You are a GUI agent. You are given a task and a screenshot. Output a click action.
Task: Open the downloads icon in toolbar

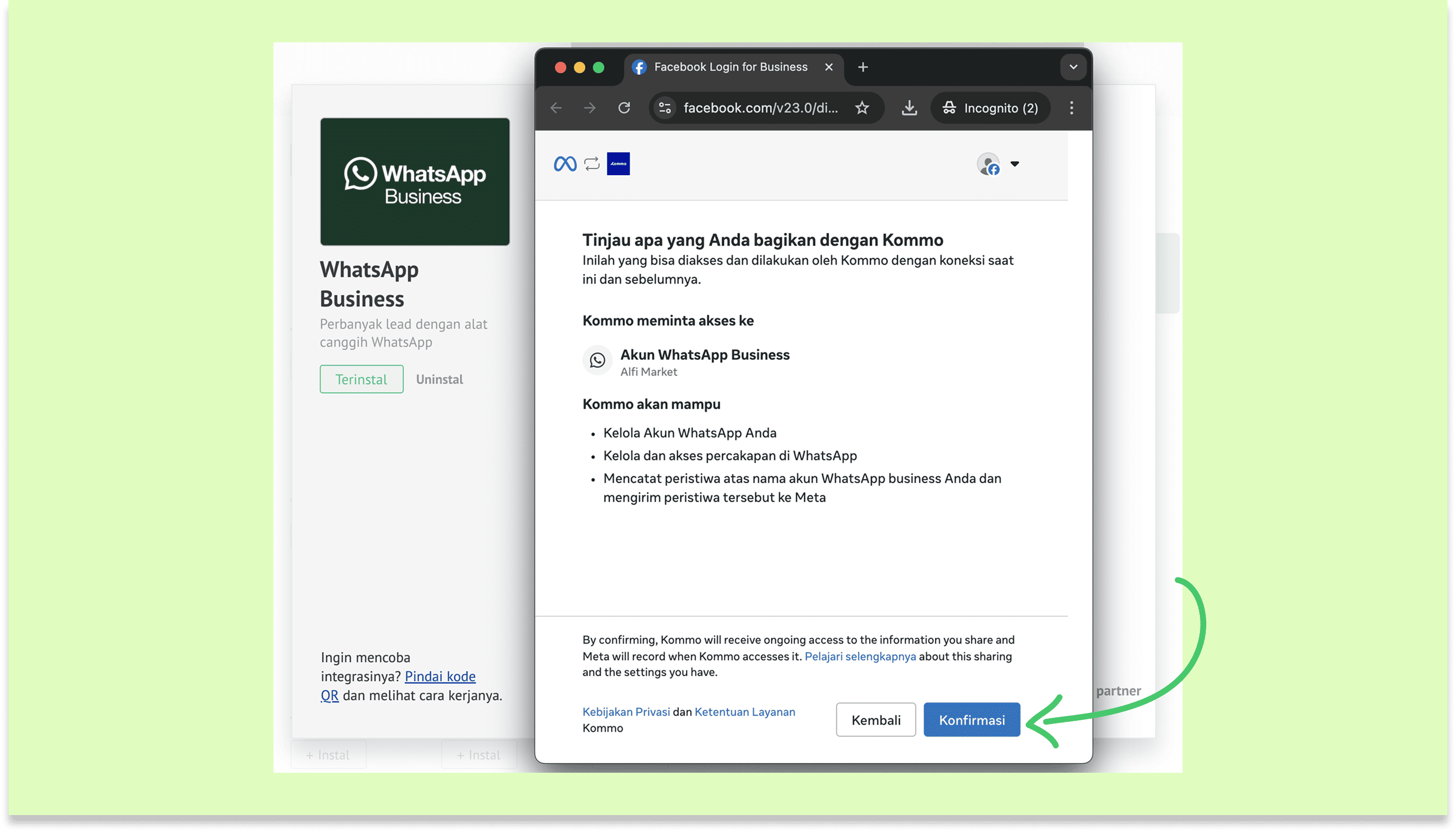909,108
